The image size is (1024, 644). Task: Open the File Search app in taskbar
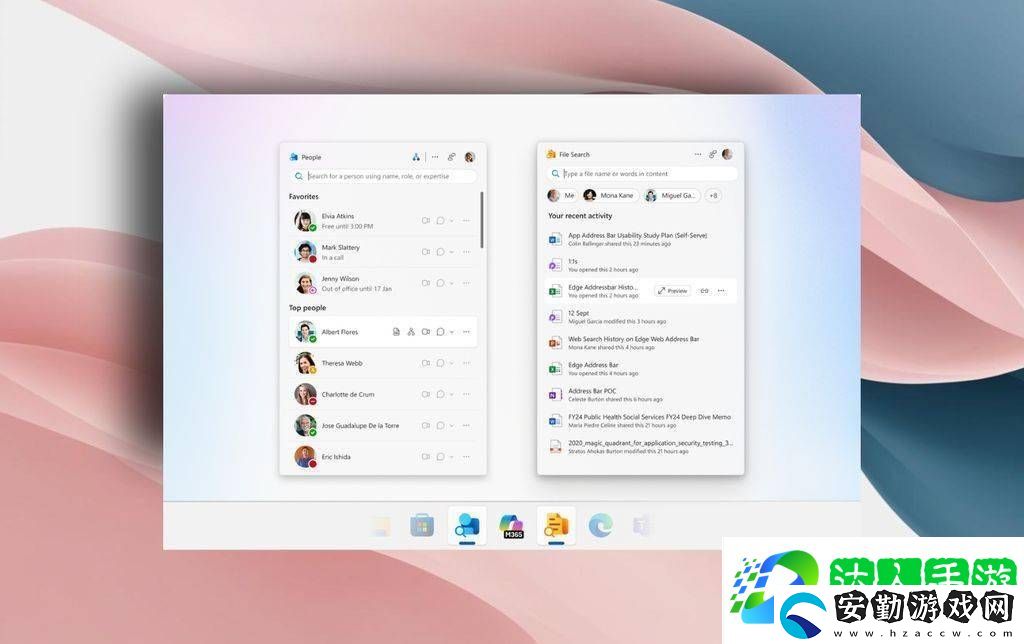tap(556, 526)
